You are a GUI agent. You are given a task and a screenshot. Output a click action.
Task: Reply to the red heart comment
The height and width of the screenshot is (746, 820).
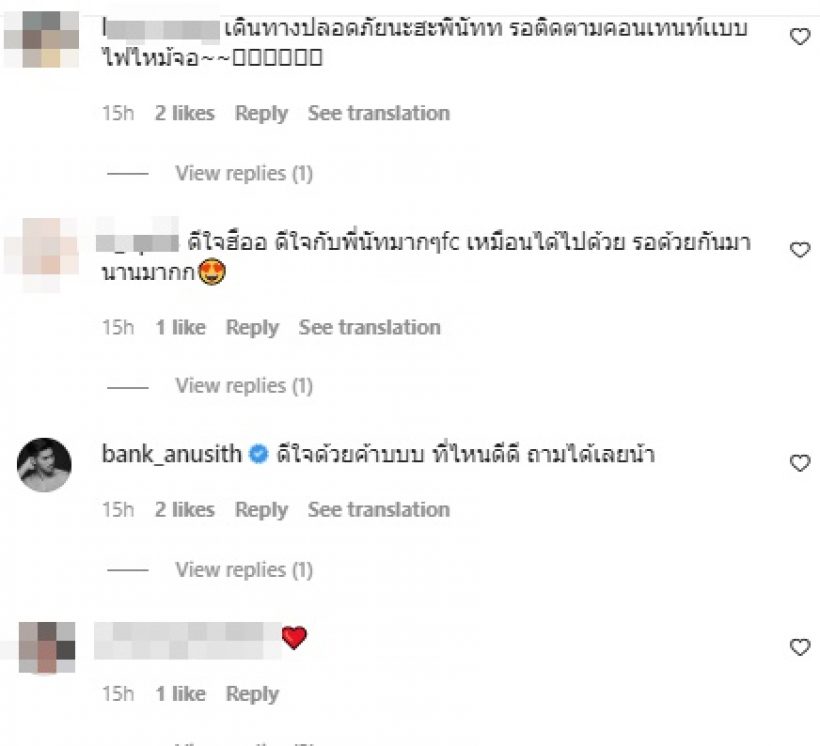click(253, 694)
